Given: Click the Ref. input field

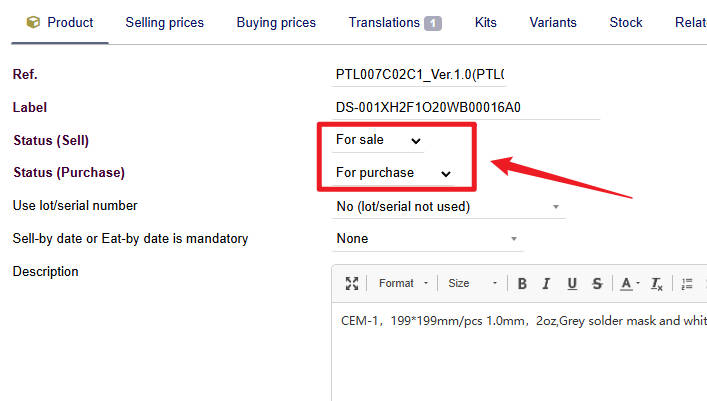Looking at the screenshot, I should 420,75.
